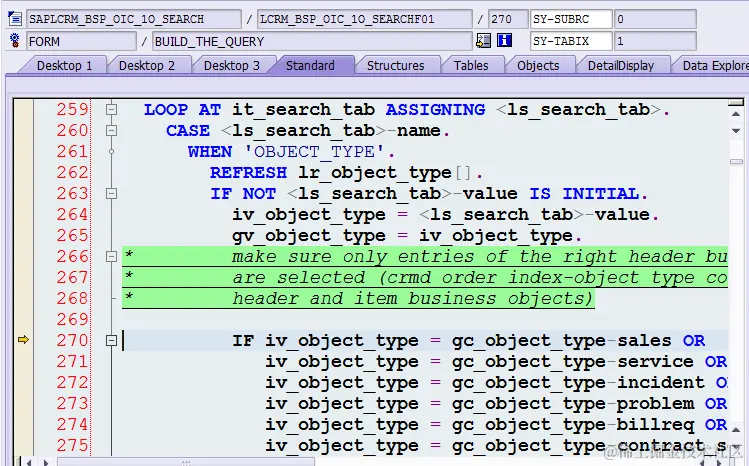
Task: Click lr_object_type on the REFRESH line
Action: tap(375, 172)
